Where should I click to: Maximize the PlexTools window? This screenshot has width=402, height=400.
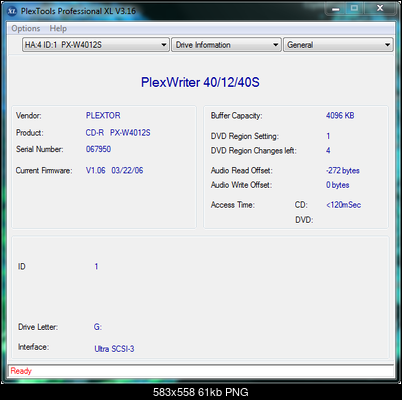point(355,9)
